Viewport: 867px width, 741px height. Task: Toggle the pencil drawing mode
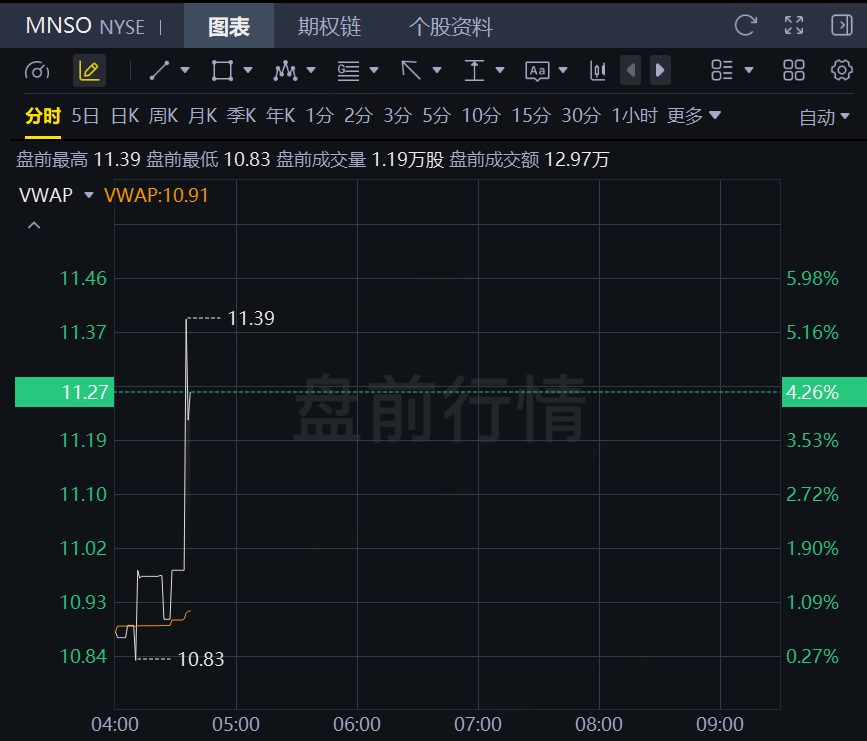click(x=89, y=71)
